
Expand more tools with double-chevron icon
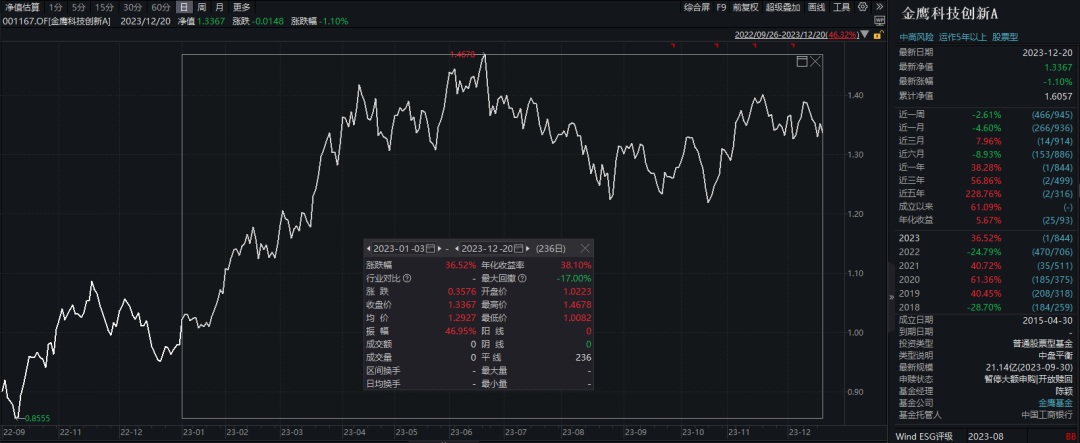(x=880, y=7)
